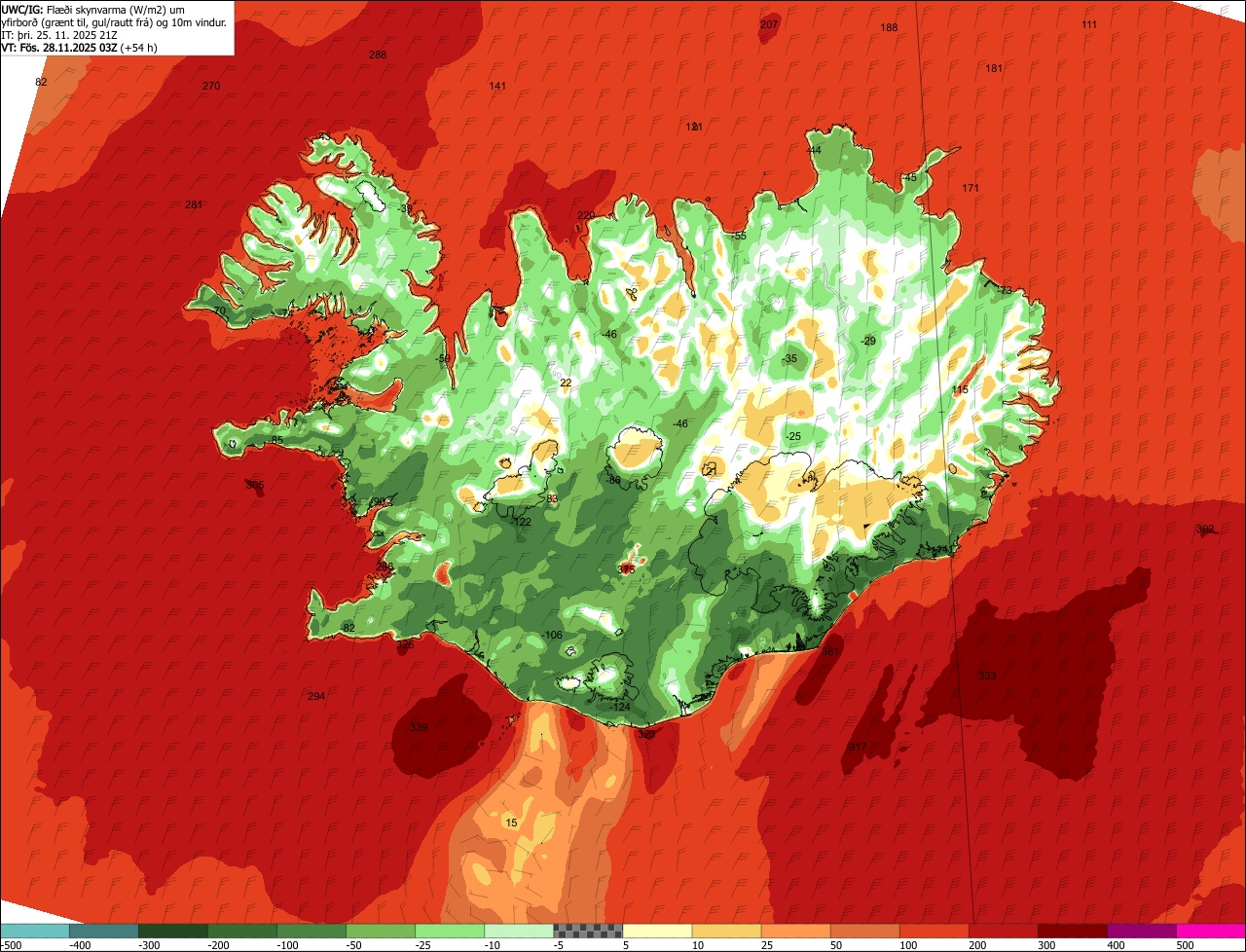This screenshot has height=952, width=1246.
Task: Click the map value '-124'
Action: pyautogui.click(x=620, y=707)
